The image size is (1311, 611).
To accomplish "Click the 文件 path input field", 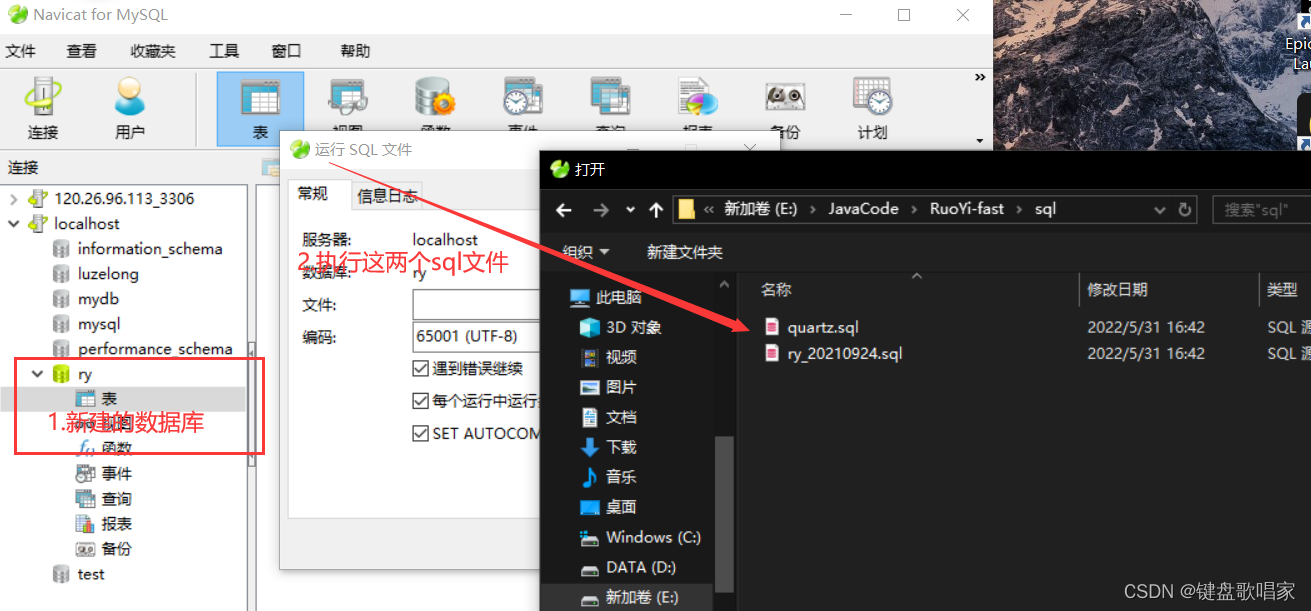I will click(476, 304).
